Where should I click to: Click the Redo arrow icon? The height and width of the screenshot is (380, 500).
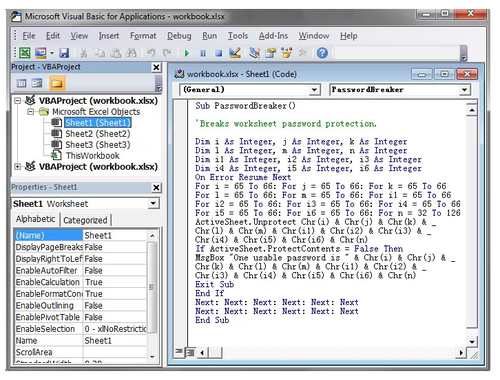point(167,53)
